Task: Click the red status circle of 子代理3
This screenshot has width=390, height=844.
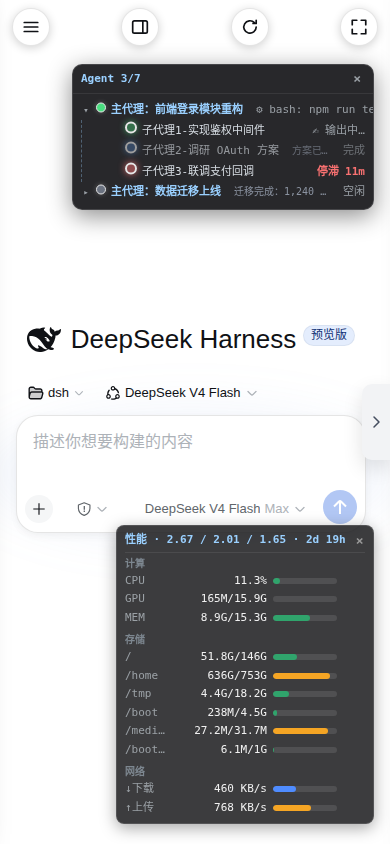Action: pyautogui.click(x=131, y=168)
